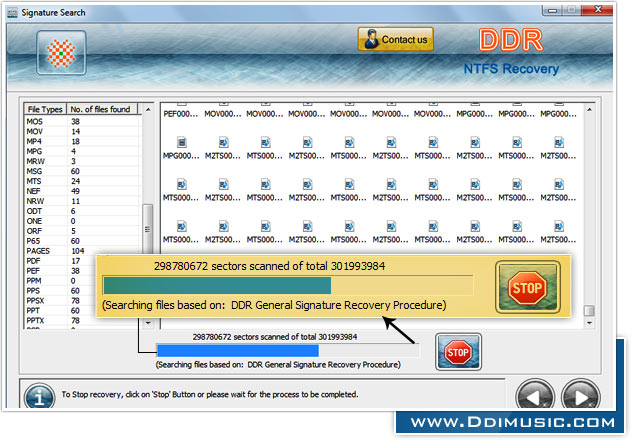Screen dimensions: 631x440
Task: Select the P65 file type row
Action: (82, 241)
